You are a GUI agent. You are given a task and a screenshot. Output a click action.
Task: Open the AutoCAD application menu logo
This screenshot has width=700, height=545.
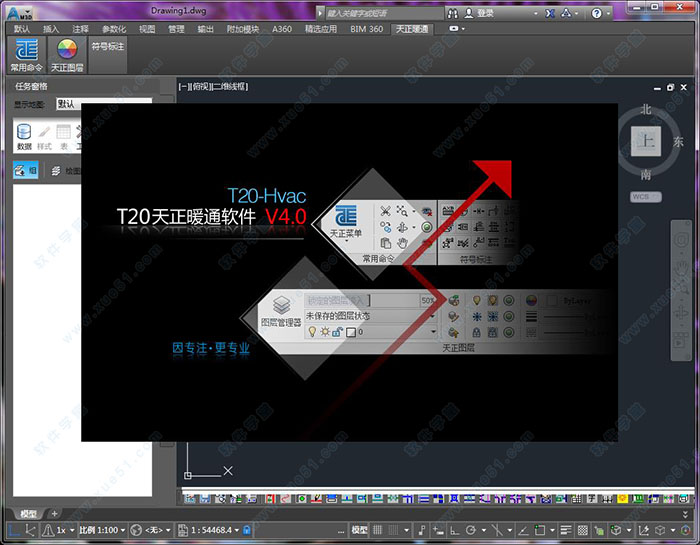[19, 12]
